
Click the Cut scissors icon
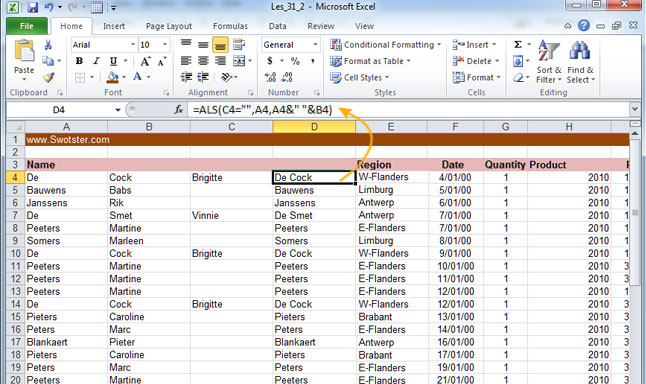(x=48, y=44)
